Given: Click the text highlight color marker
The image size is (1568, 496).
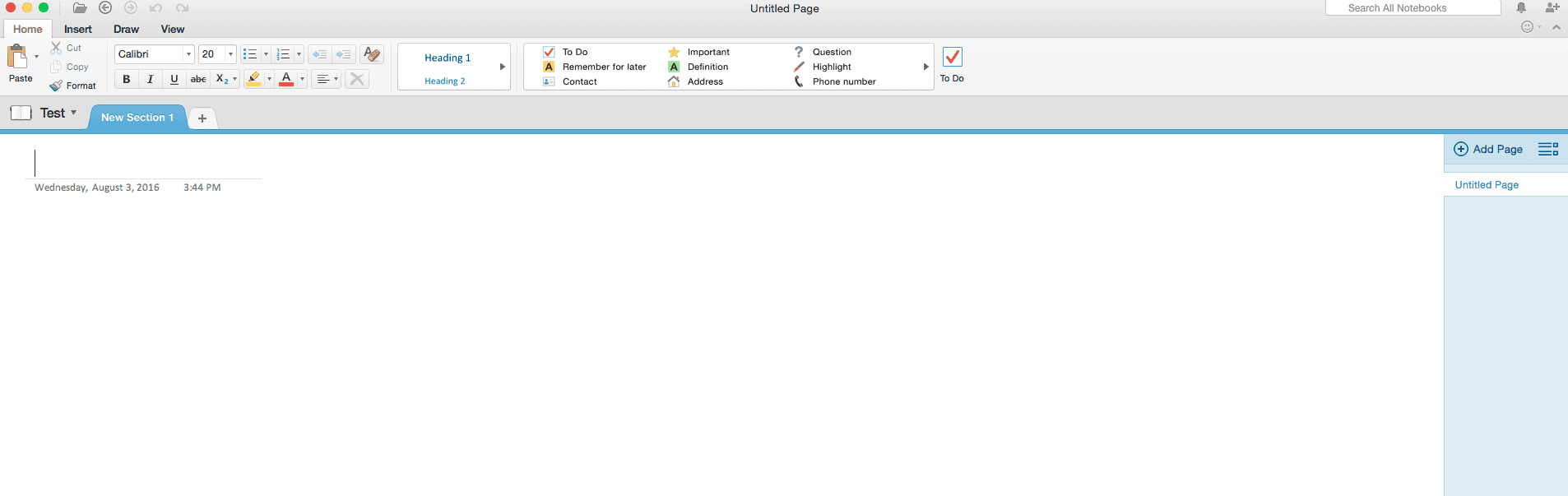Looking at the screenshot, I should point(253,79).
